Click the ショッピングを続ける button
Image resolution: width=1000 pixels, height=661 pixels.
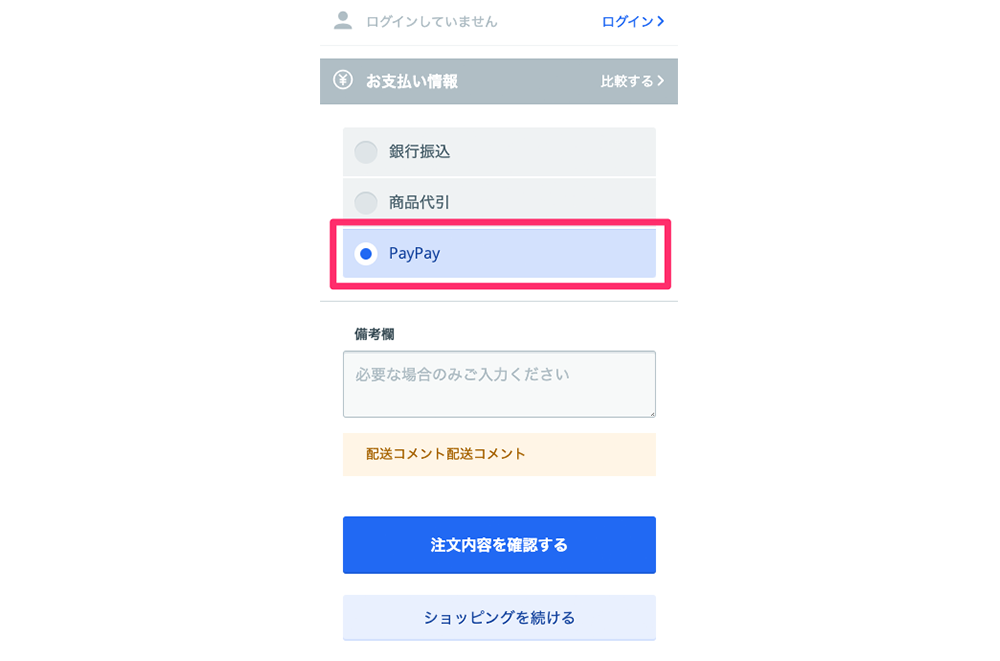[x=499, y=617]
